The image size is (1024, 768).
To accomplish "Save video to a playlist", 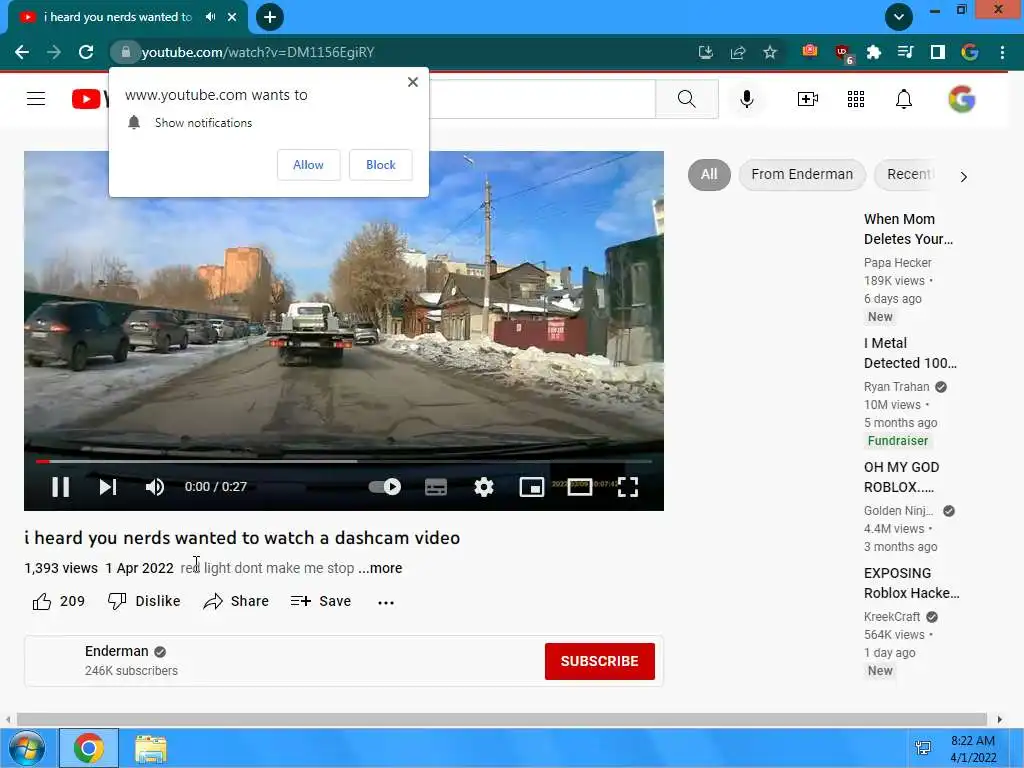I will pyautogui.click(x=321, y=601).
